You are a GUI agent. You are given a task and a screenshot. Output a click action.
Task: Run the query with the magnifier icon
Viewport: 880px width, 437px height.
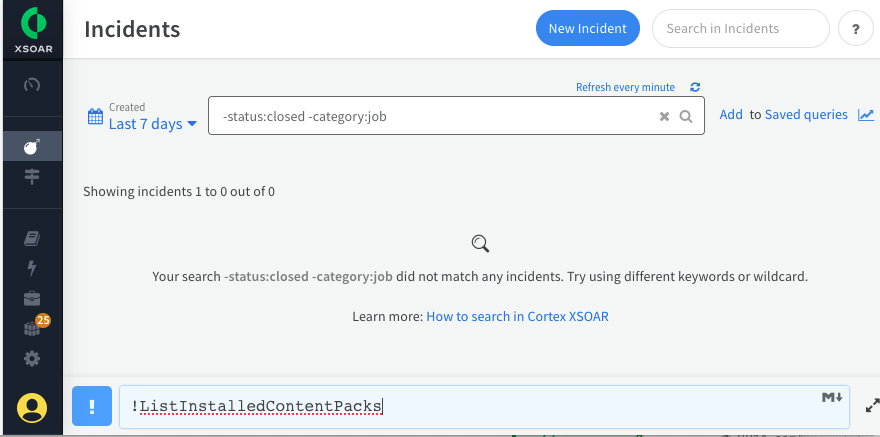pos(686,116)
